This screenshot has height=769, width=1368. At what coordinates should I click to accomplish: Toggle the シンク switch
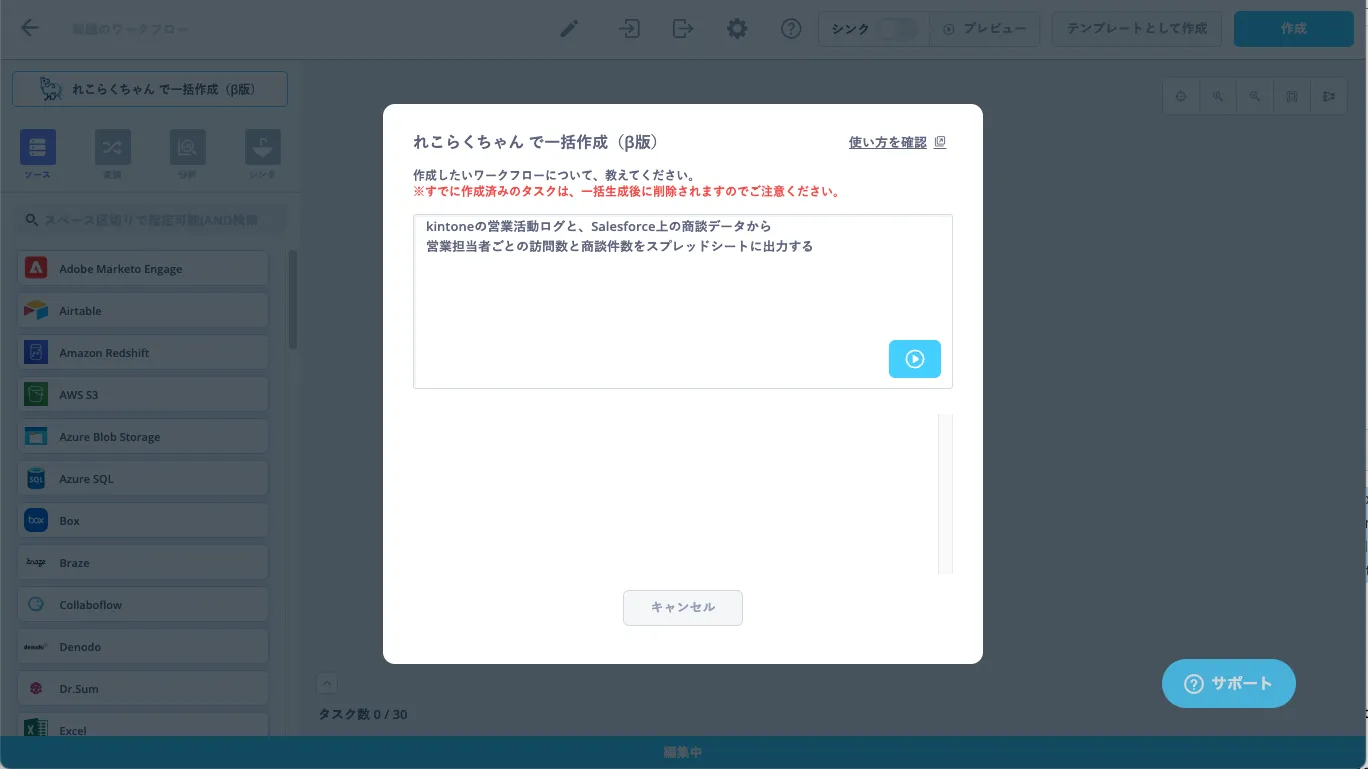(x=896, y=29)
